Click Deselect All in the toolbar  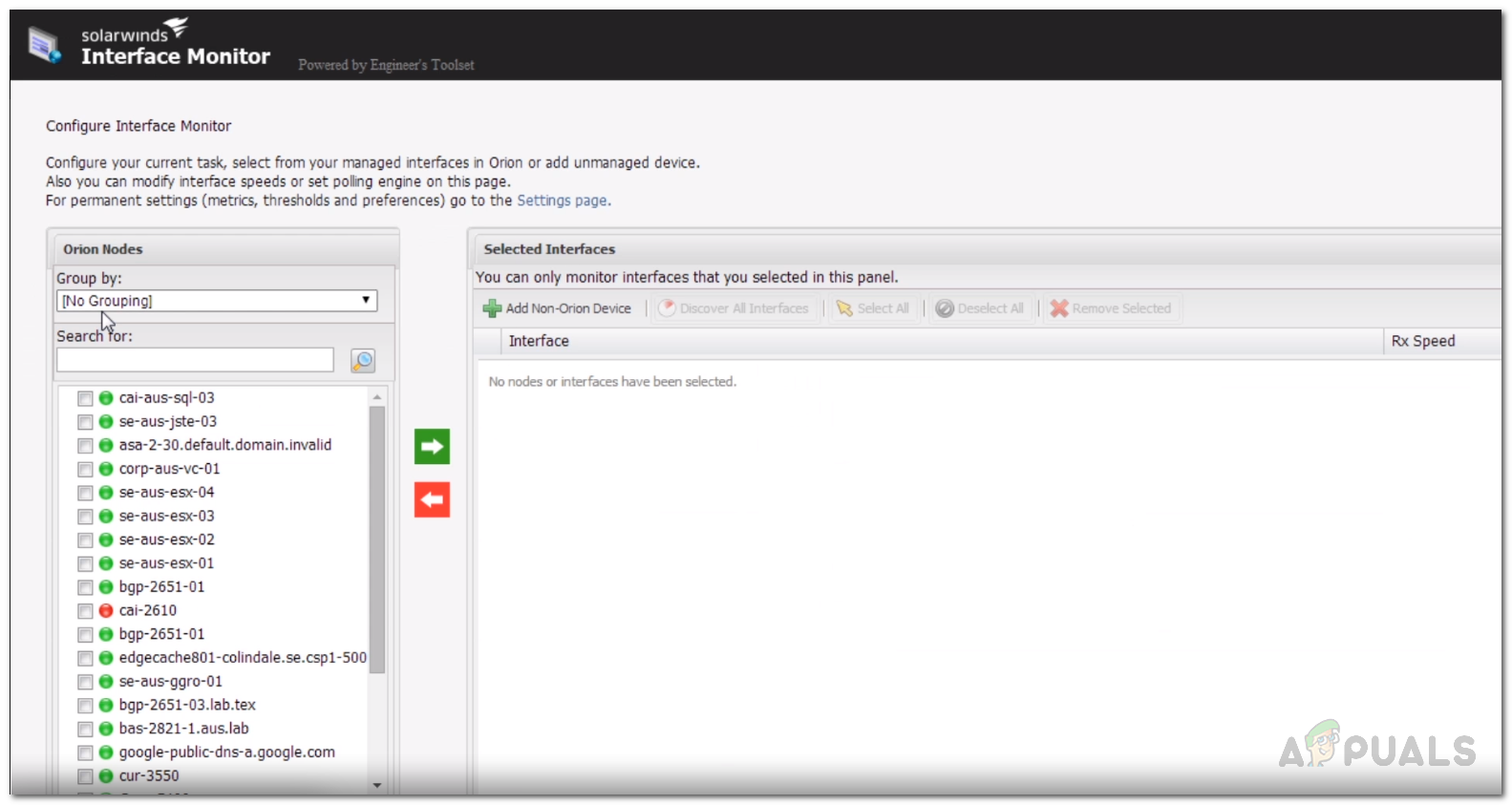(980, 308)
